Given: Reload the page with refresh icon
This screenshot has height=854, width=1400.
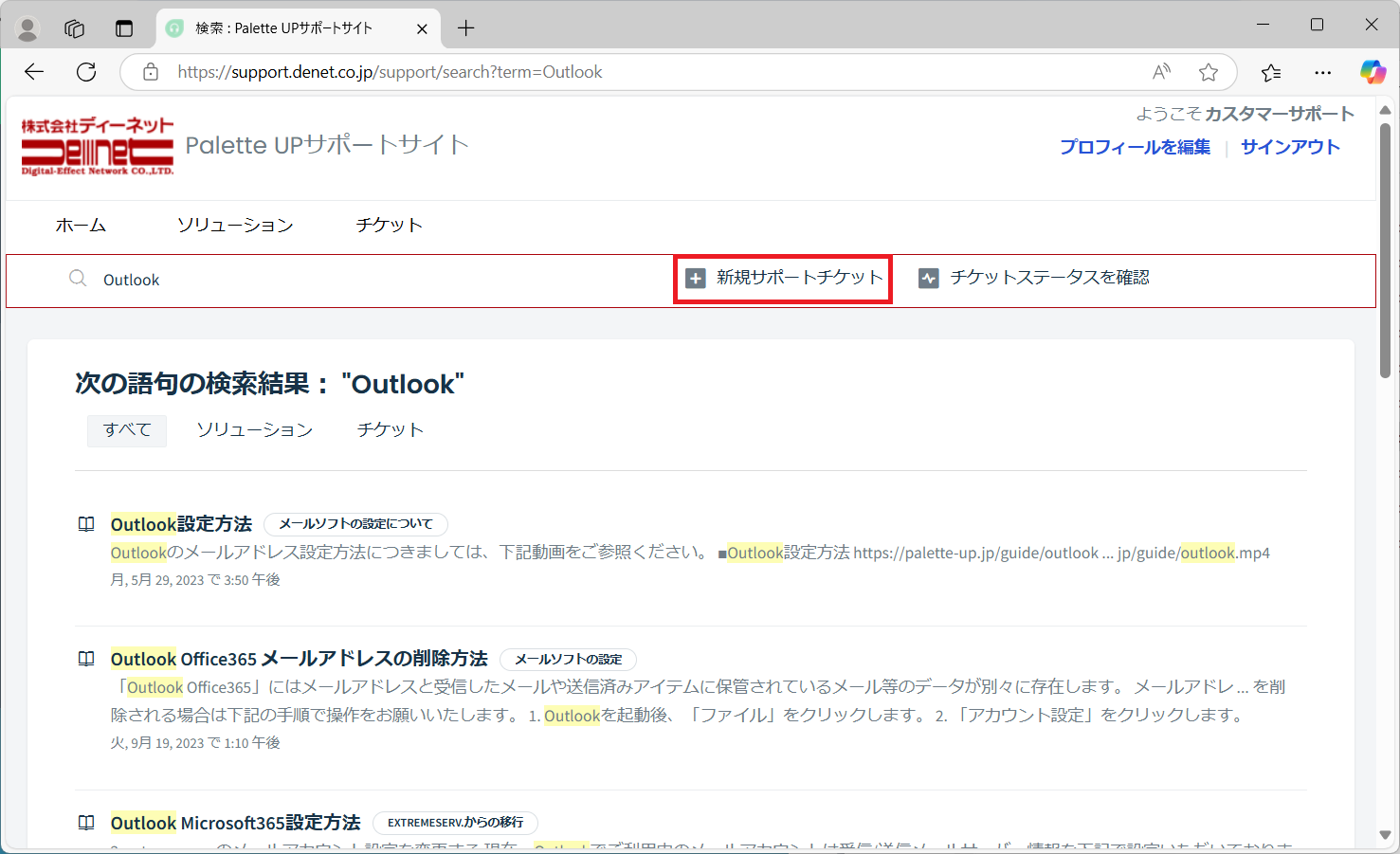Looking at the screenshot, I should (86, 72).
